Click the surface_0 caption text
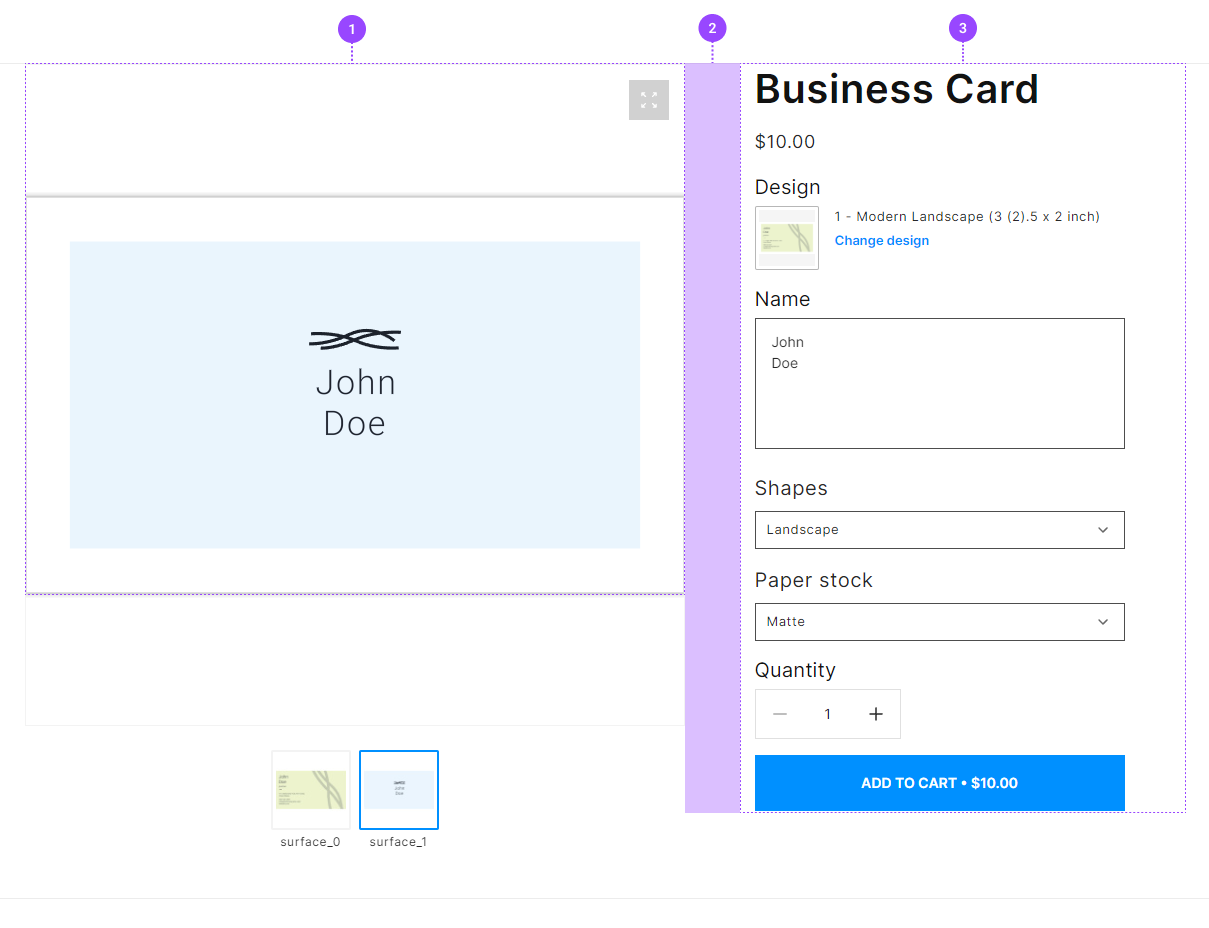This screenshot has height=928, width=1209. [x=310, y=842]
